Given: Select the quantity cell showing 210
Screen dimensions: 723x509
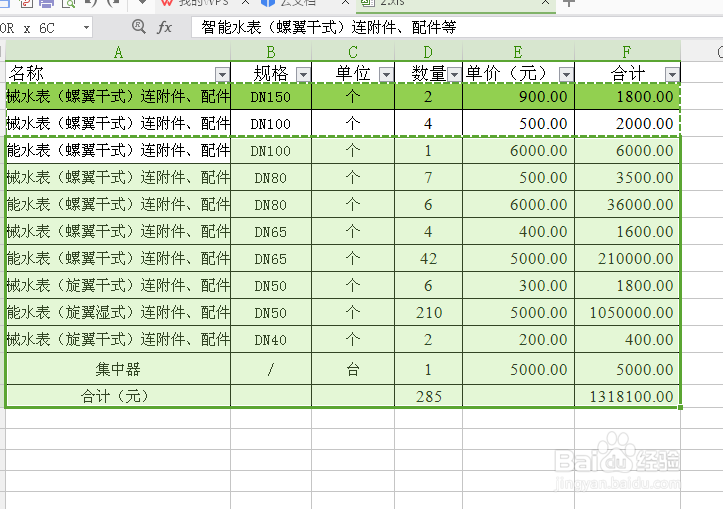Looking at the screenshot, I should 428,313.
